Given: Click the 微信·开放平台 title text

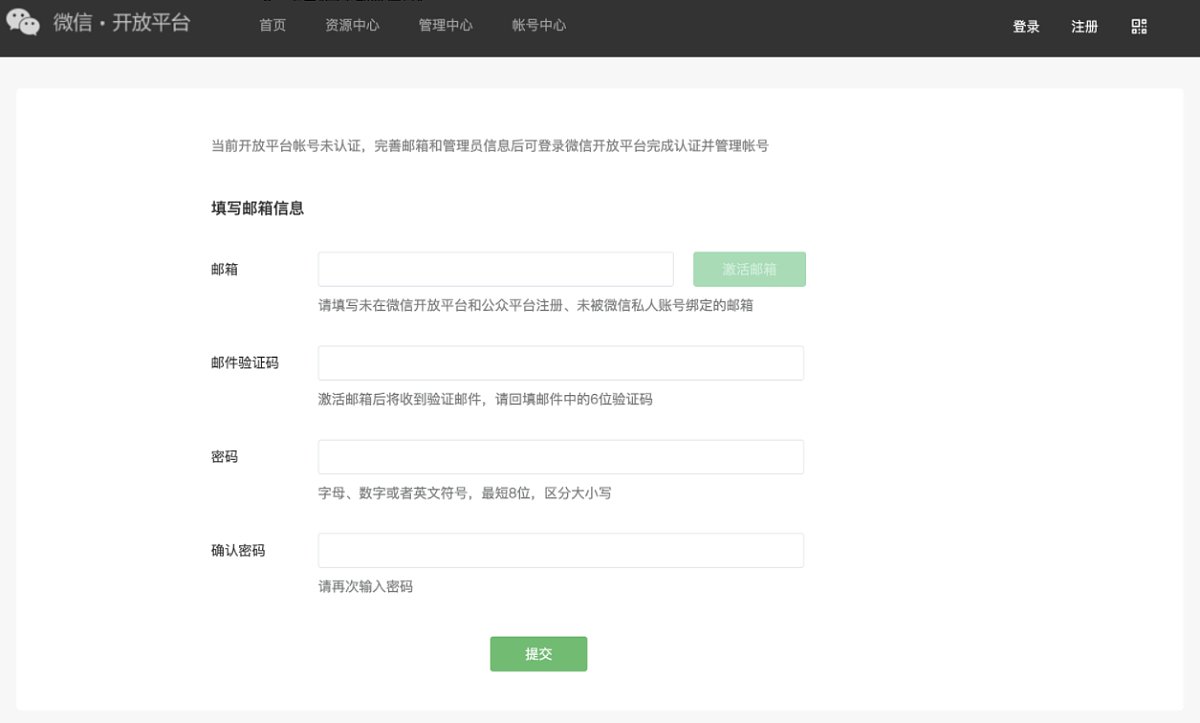Looking at the screenshot, I should 122,22.
